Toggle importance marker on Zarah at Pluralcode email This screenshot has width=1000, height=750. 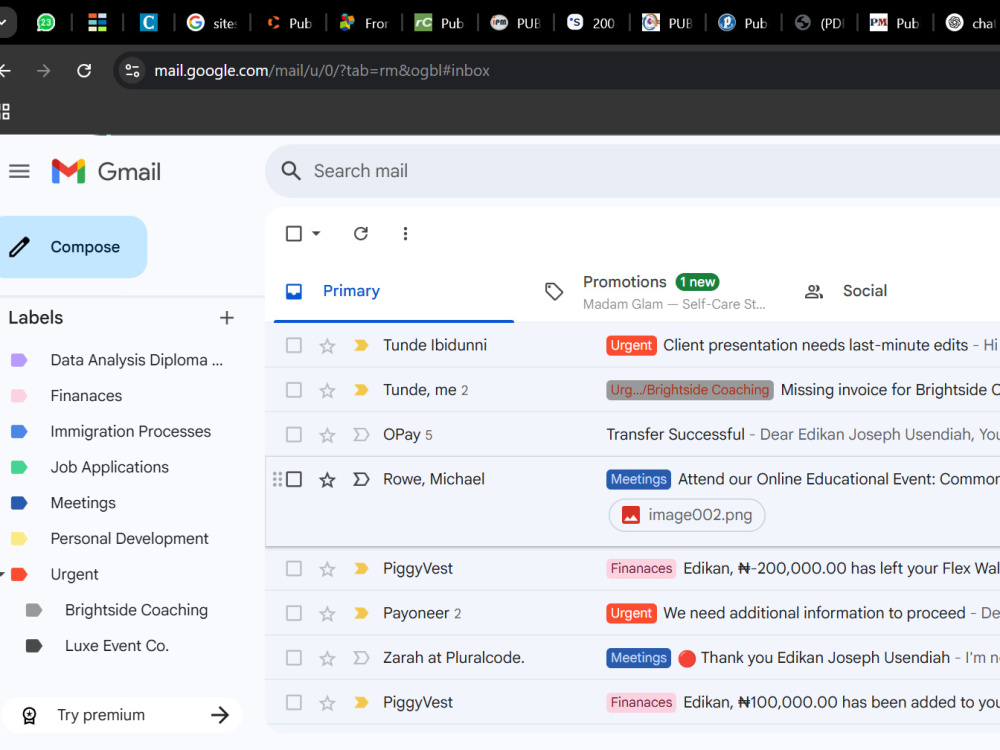coord(361,658)
